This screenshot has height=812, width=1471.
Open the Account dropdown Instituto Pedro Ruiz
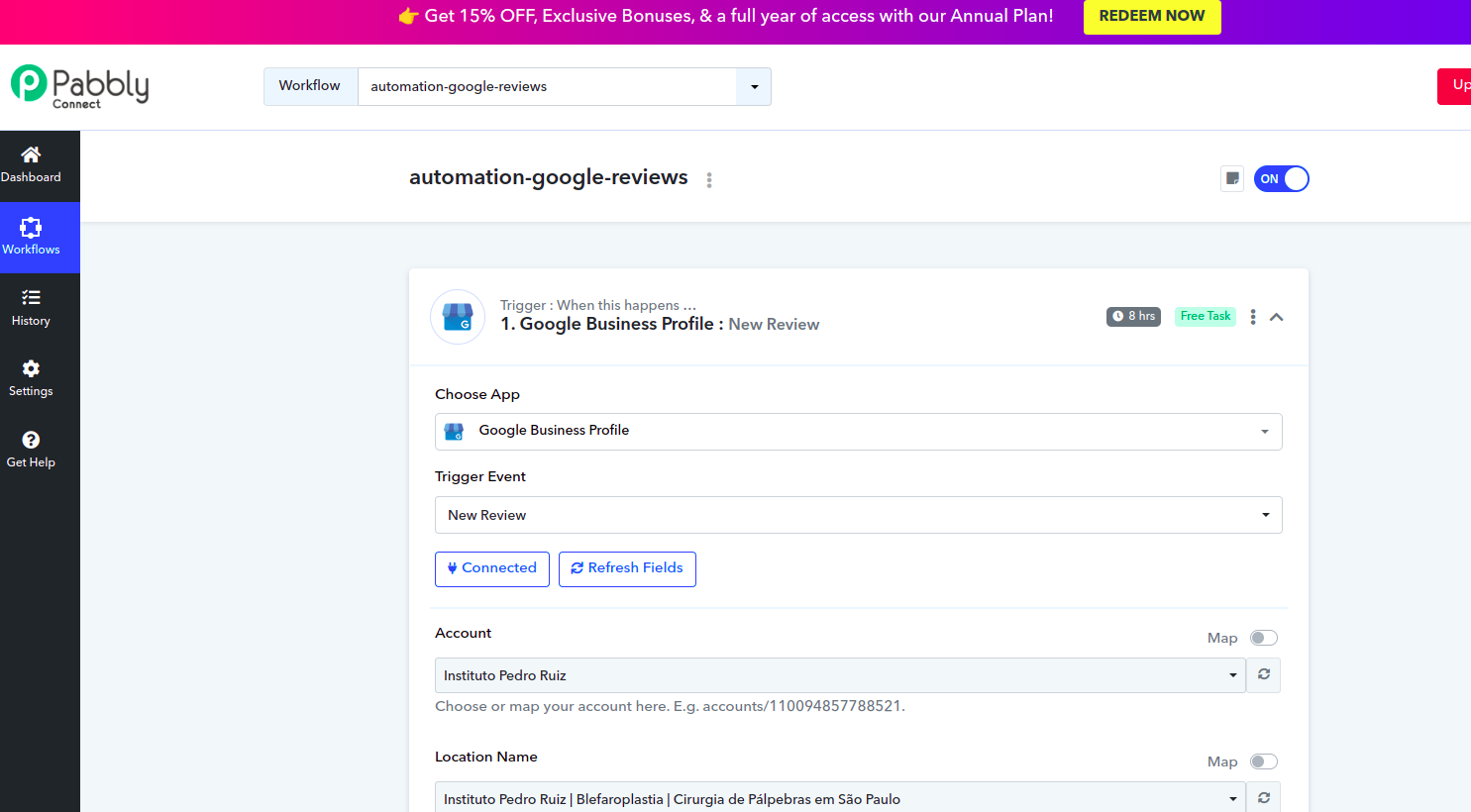click(840, 675)
